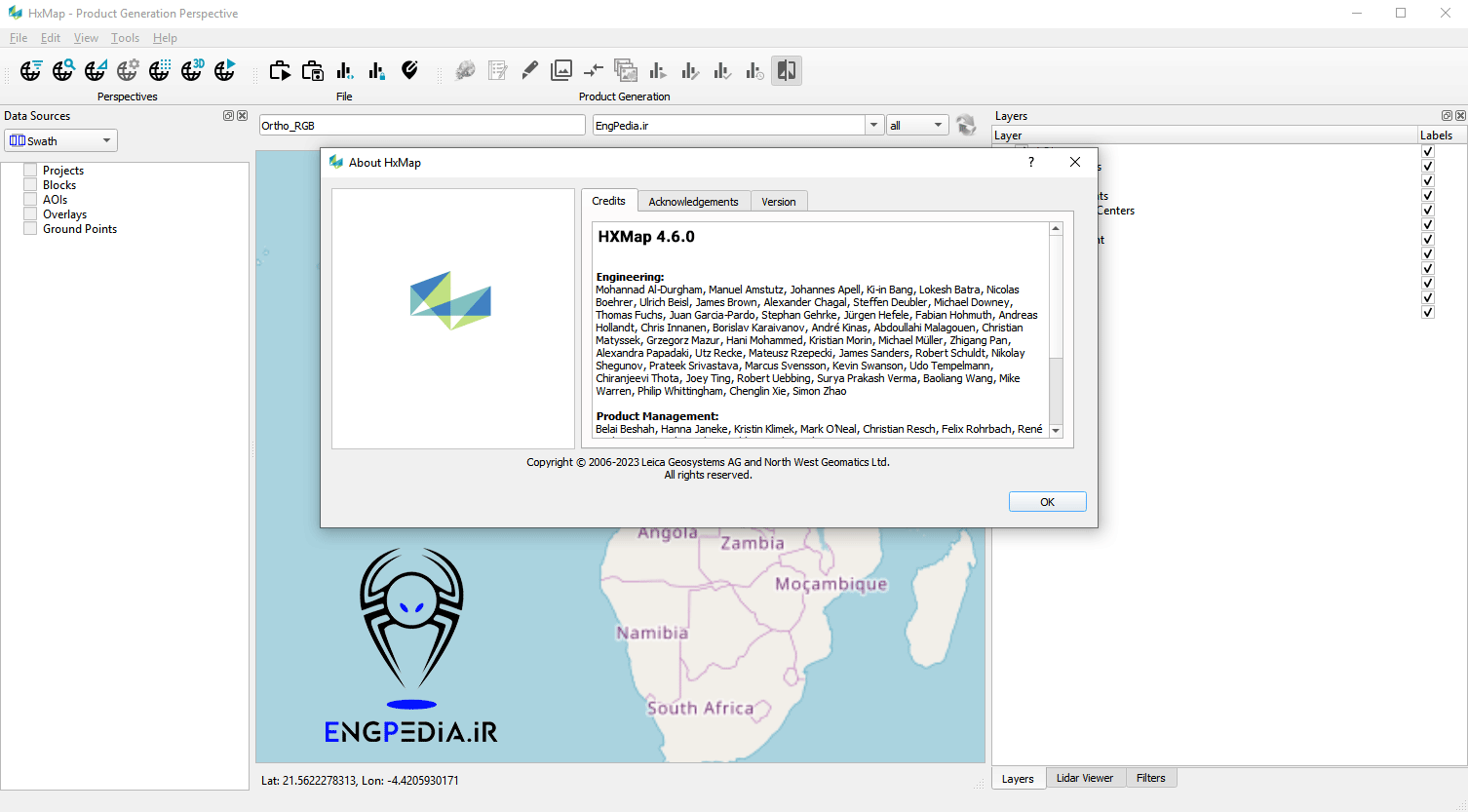
Task: Click the bar-chart-with-arrows File icon
Action: click(345, 70)
